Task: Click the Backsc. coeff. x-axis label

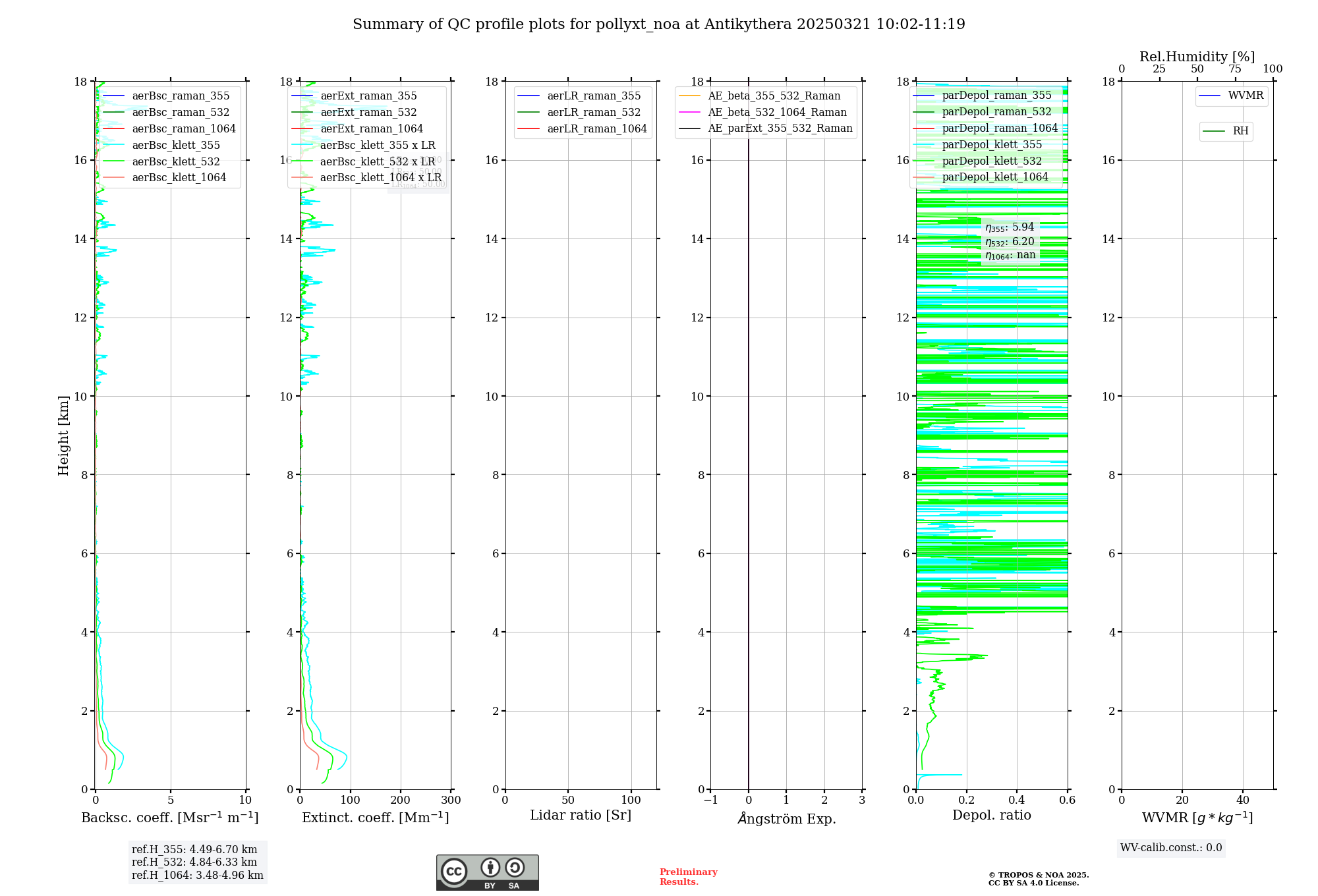Action: (170, 818)
